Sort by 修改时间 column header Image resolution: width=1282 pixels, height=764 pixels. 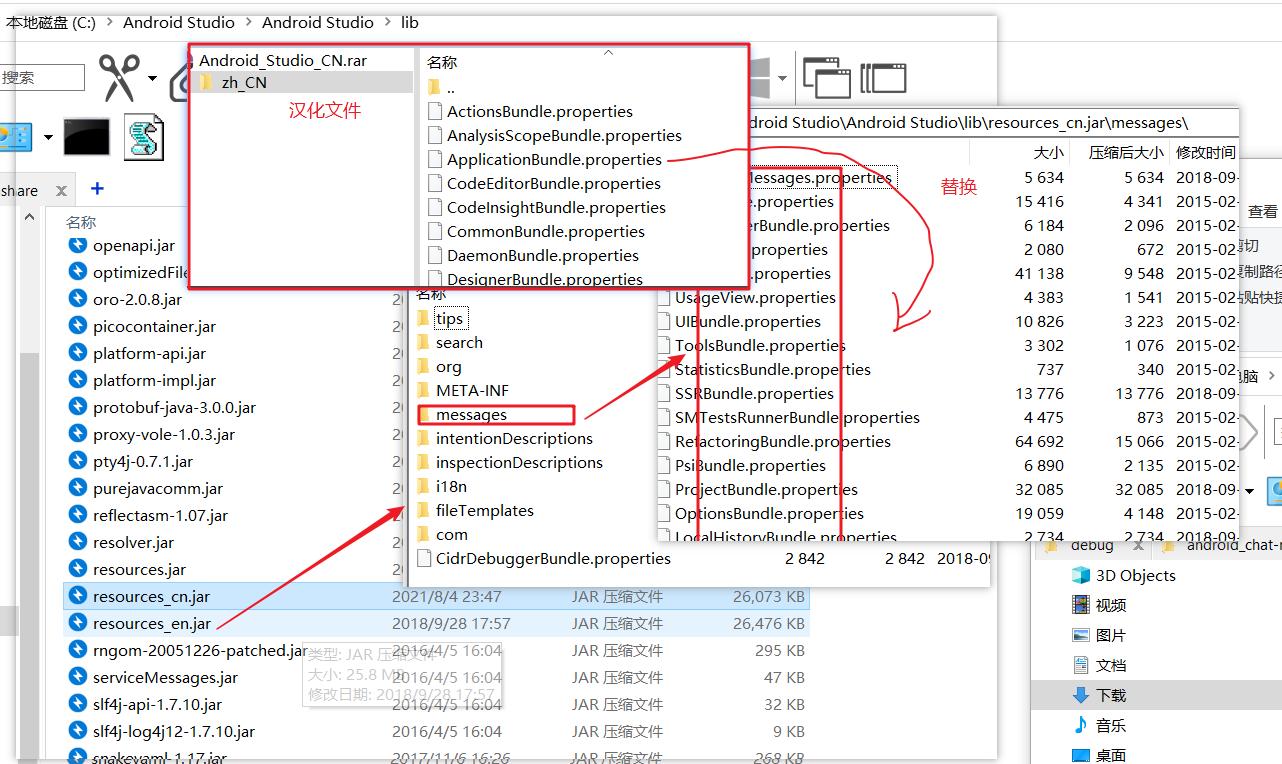point(1205,153)
